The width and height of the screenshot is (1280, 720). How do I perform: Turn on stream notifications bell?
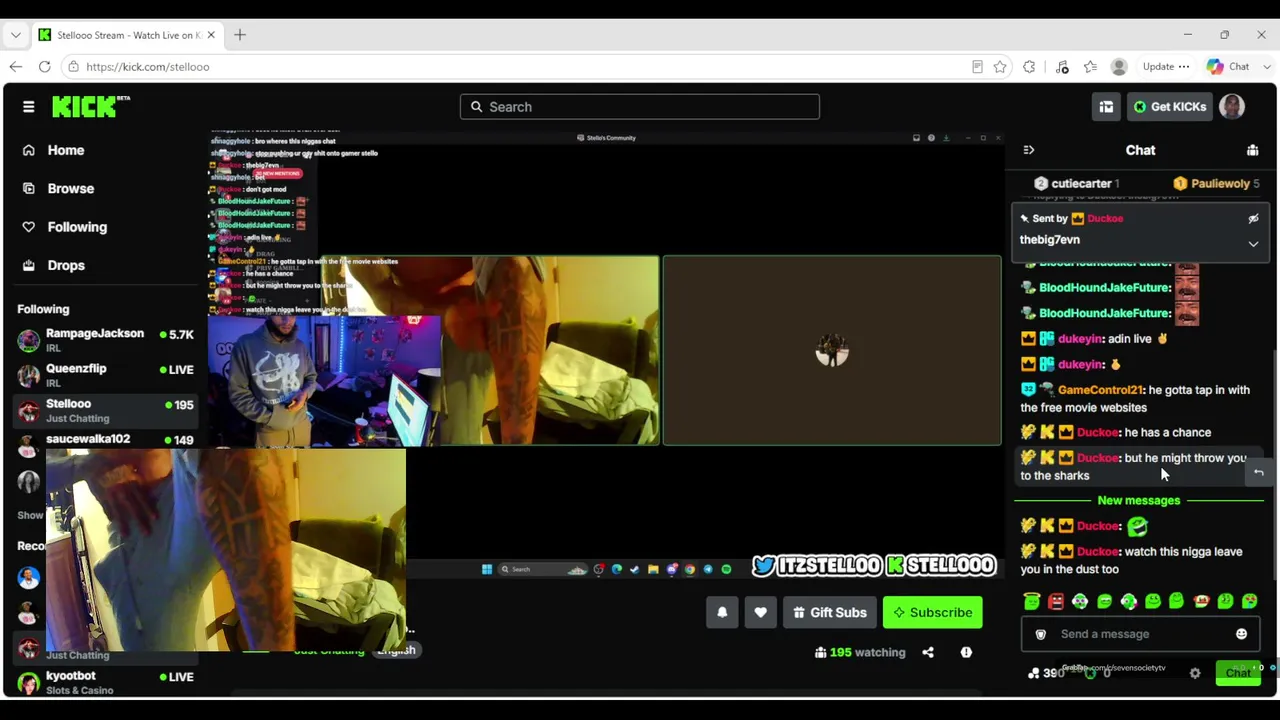(722, 613)
